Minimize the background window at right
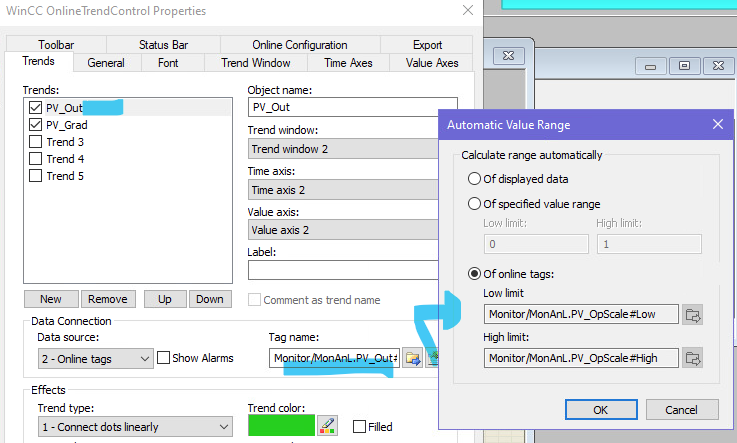Viewport: 737px width, 443px height. pos(651,66)
